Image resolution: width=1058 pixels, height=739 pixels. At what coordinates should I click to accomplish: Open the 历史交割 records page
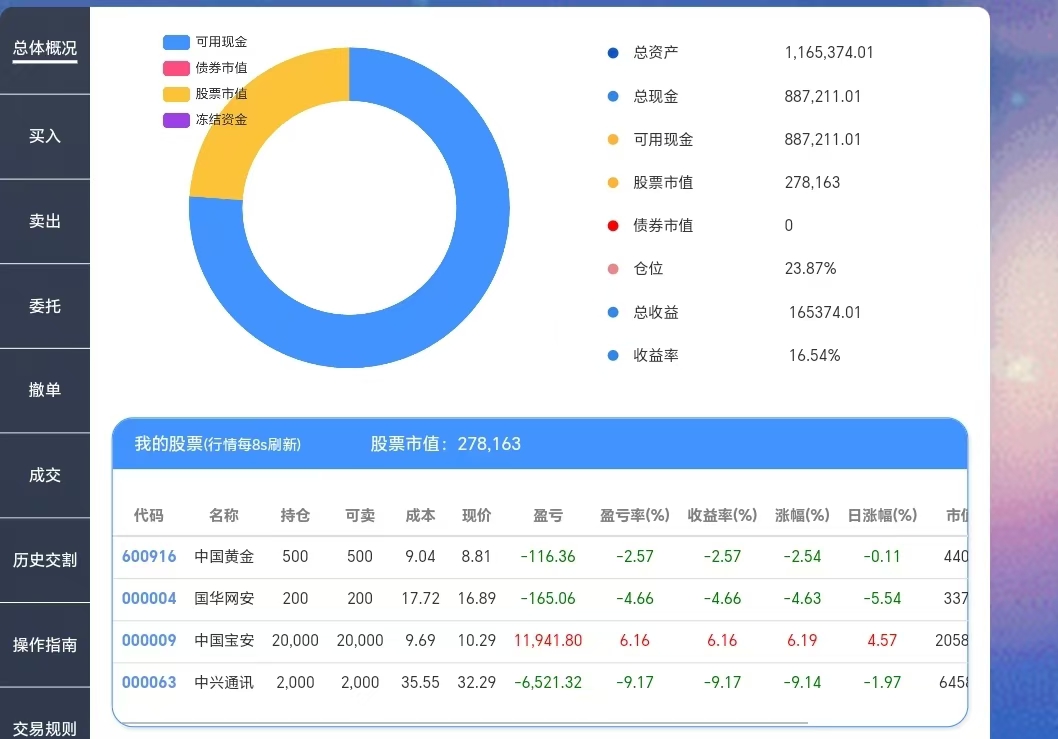click(44, 561)
